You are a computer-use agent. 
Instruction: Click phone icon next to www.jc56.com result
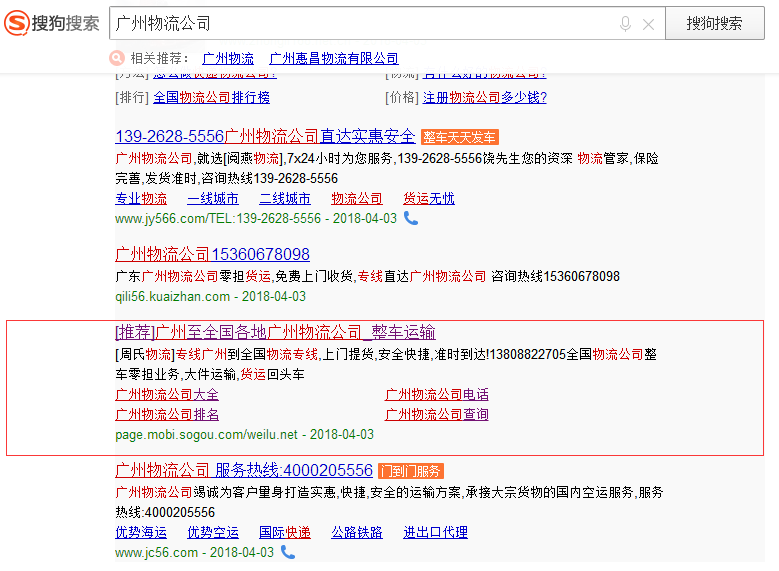point(288,552)
